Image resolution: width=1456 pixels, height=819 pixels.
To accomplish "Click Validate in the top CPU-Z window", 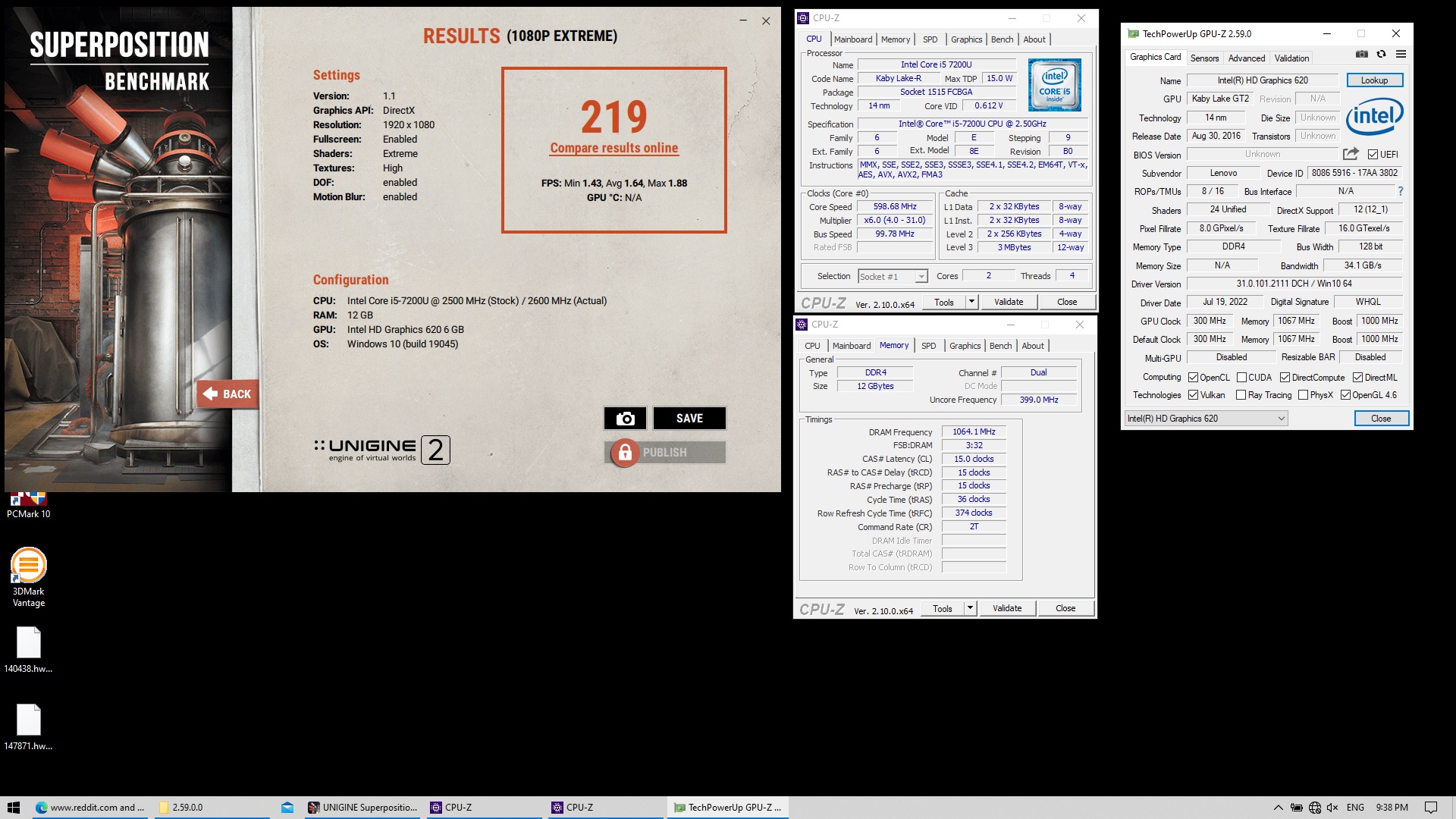I will [1008, 302].
